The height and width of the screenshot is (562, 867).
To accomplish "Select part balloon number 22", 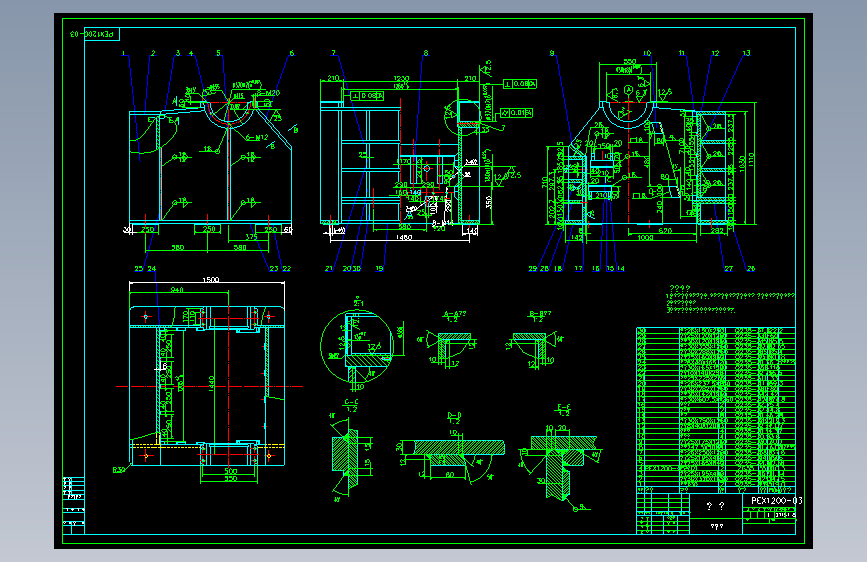I will point(286,269).
